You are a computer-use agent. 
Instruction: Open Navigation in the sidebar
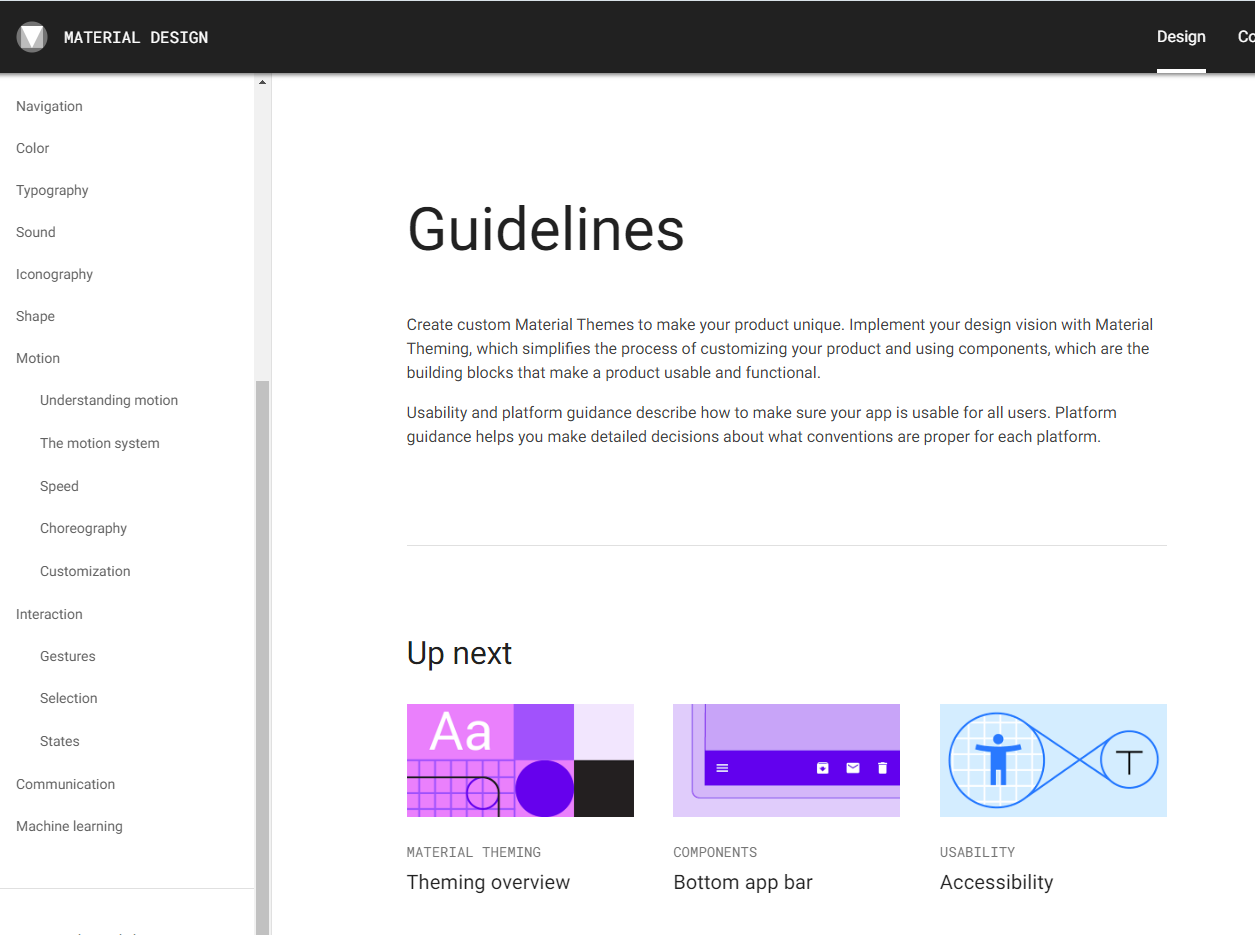[x=49, y=106]
